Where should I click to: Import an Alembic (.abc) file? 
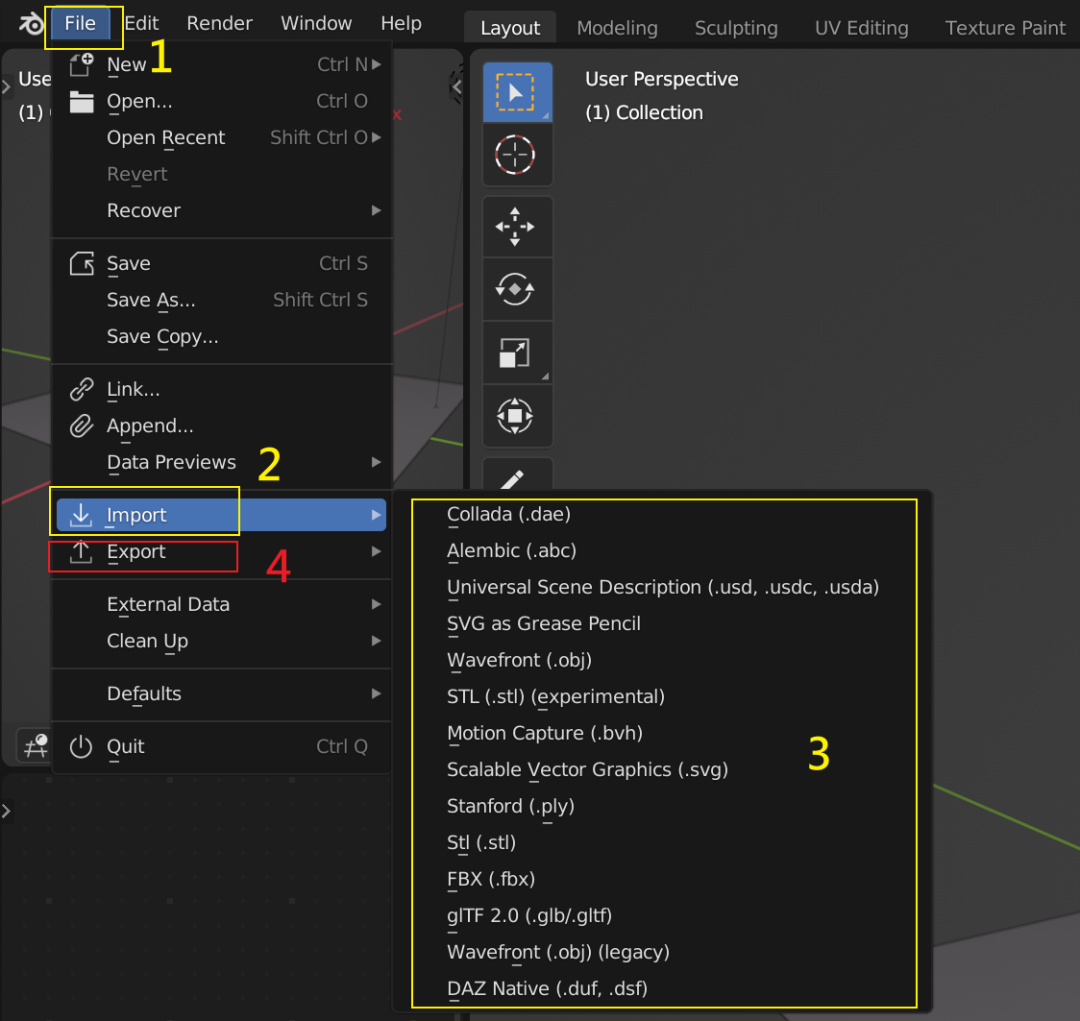coord(665,550)
